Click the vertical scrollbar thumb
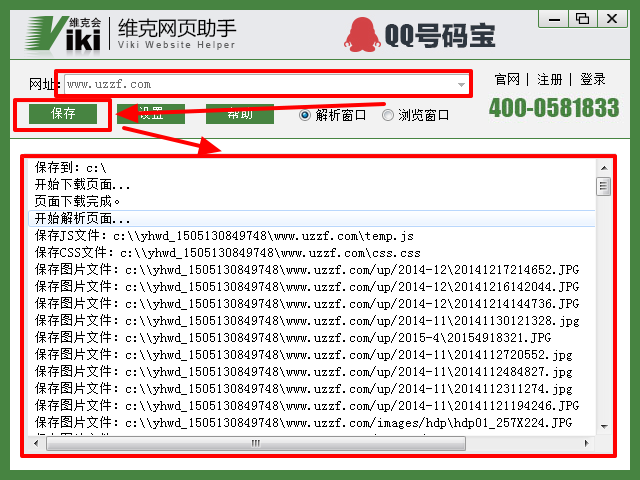The width and height of the screenshot is (640, 480). [x=603, y=187]
